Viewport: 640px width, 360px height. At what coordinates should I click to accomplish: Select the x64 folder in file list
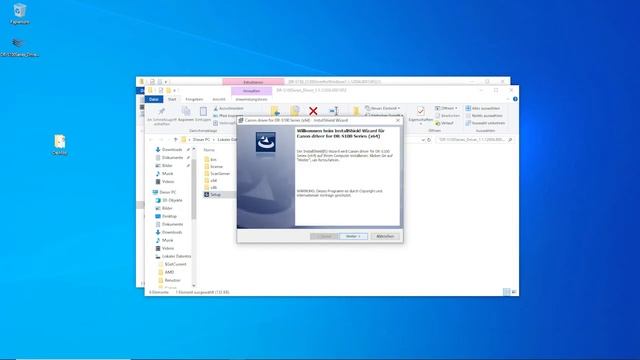[211, 180]
